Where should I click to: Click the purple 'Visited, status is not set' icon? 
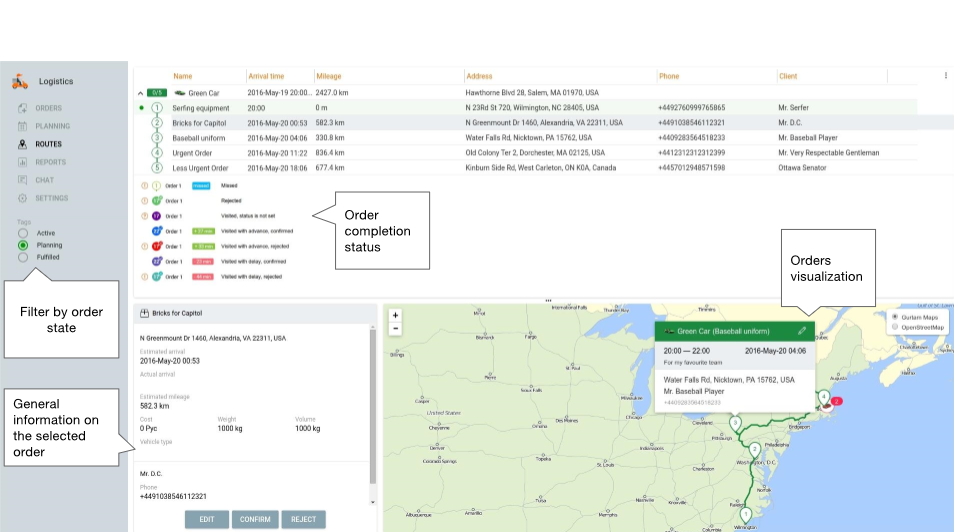156,216
